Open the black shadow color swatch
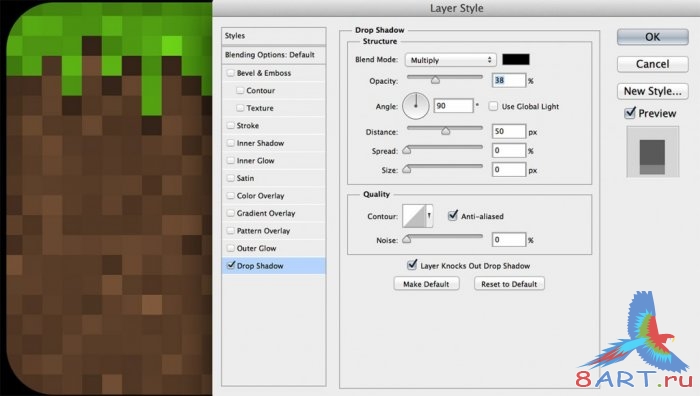Viewport: 700px width, 396px height. pyautogui.click(x=516, y=59)
